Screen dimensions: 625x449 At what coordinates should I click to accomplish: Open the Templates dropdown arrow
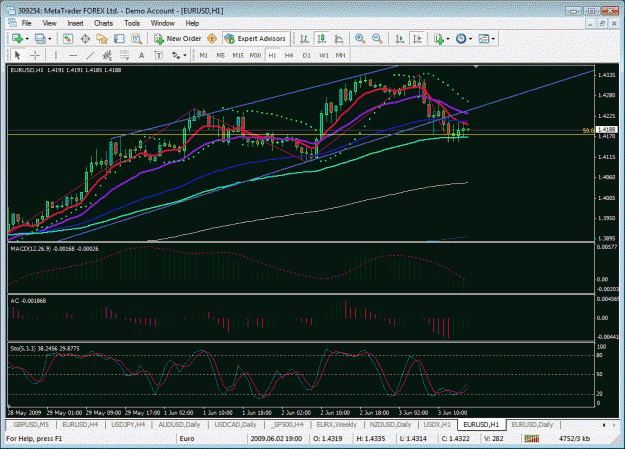pyautogui.click(x=493, y=39)
